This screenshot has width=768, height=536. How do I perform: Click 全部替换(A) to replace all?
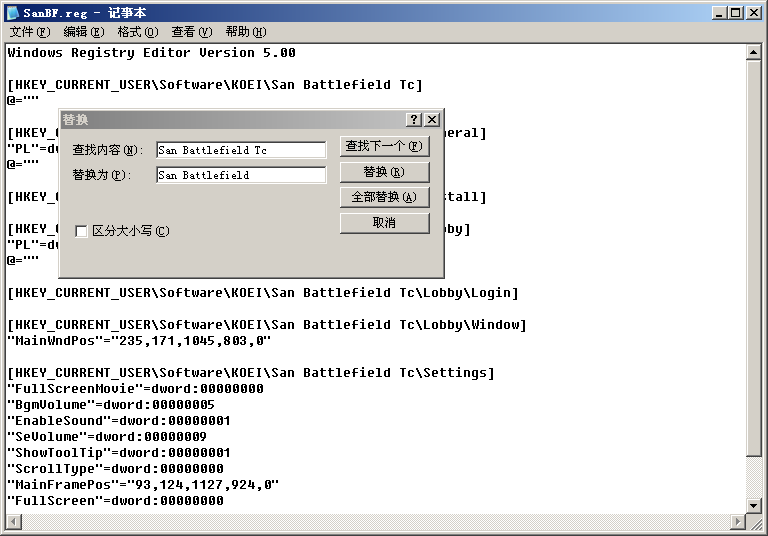384,197
